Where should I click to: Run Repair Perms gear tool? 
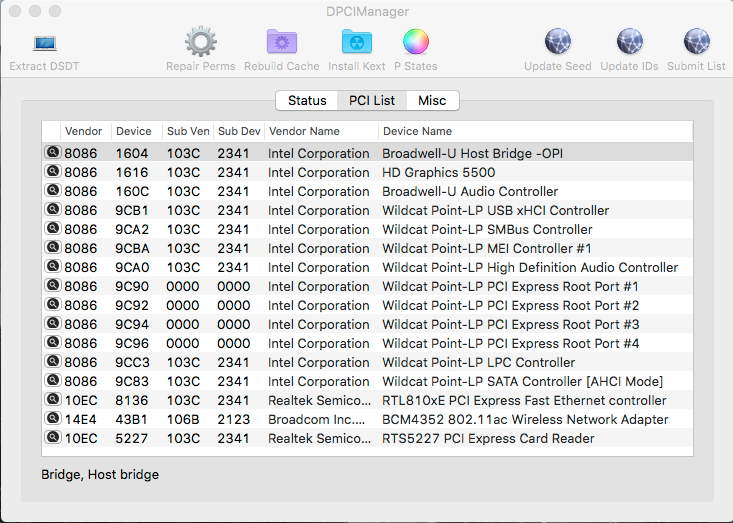[201, 42]
